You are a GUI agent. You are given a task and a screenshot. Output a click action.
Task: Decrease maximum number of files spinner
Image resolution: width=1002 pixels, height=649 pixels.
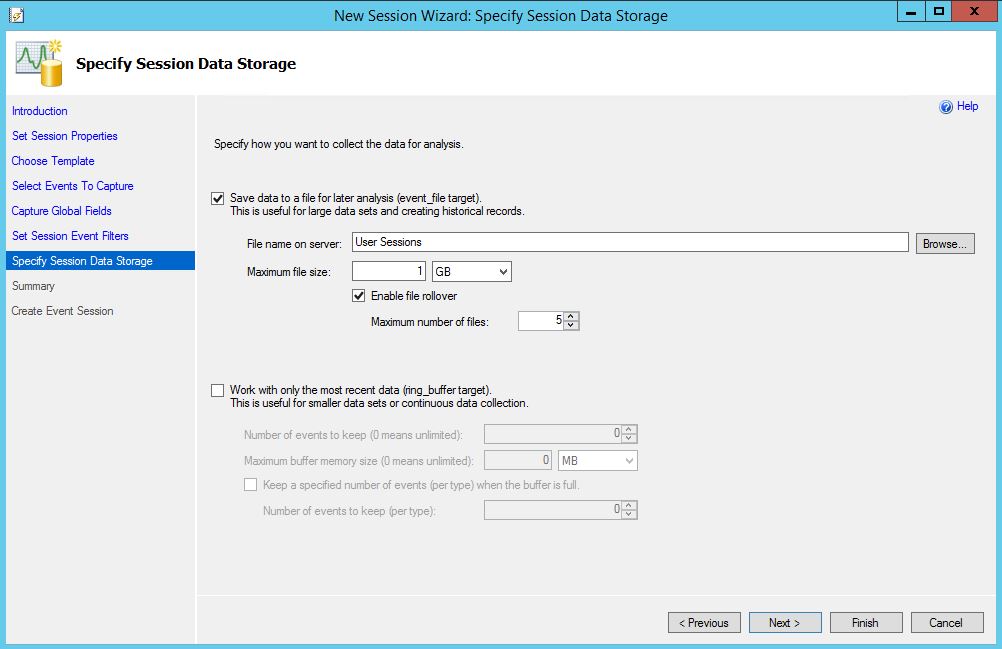click(x=571, y=325)
